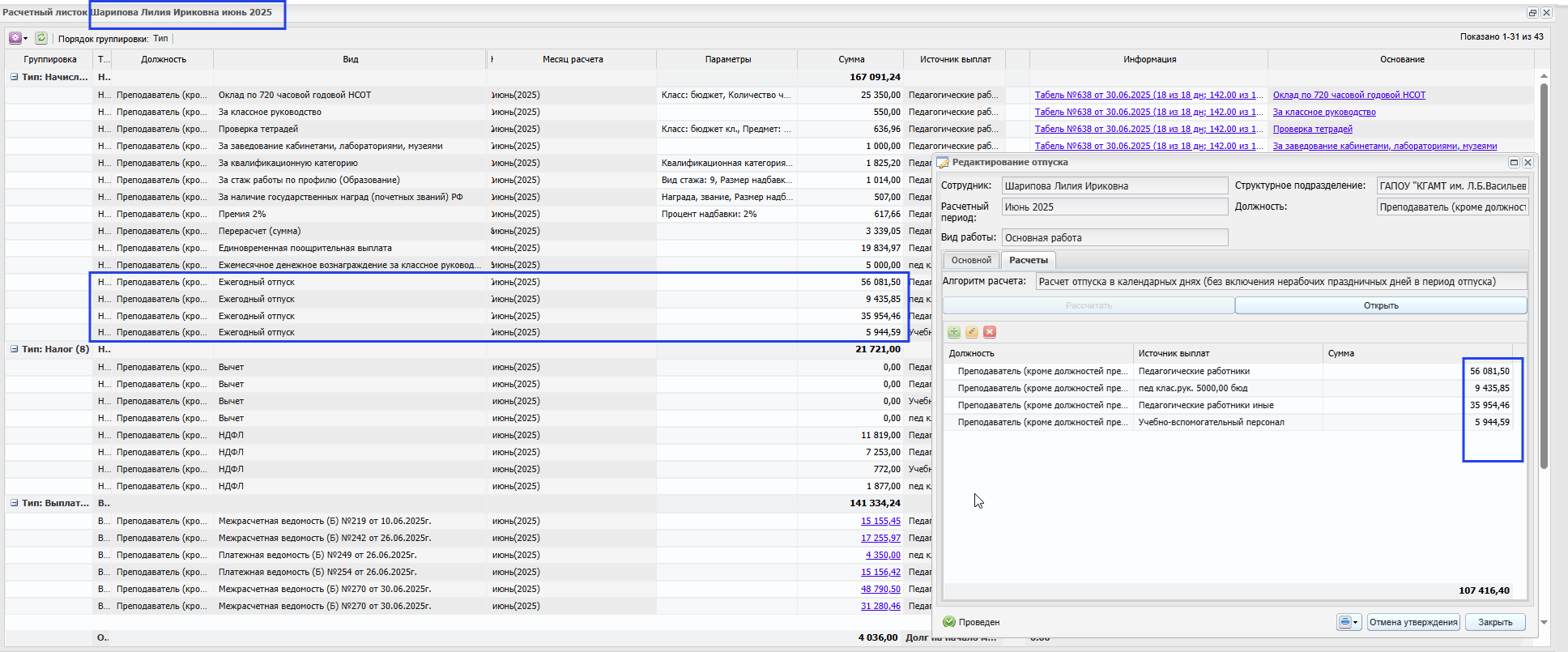Click the Вид работы field Основная работа
This screenshot has height=652, width=1568.
point(1114,237)
